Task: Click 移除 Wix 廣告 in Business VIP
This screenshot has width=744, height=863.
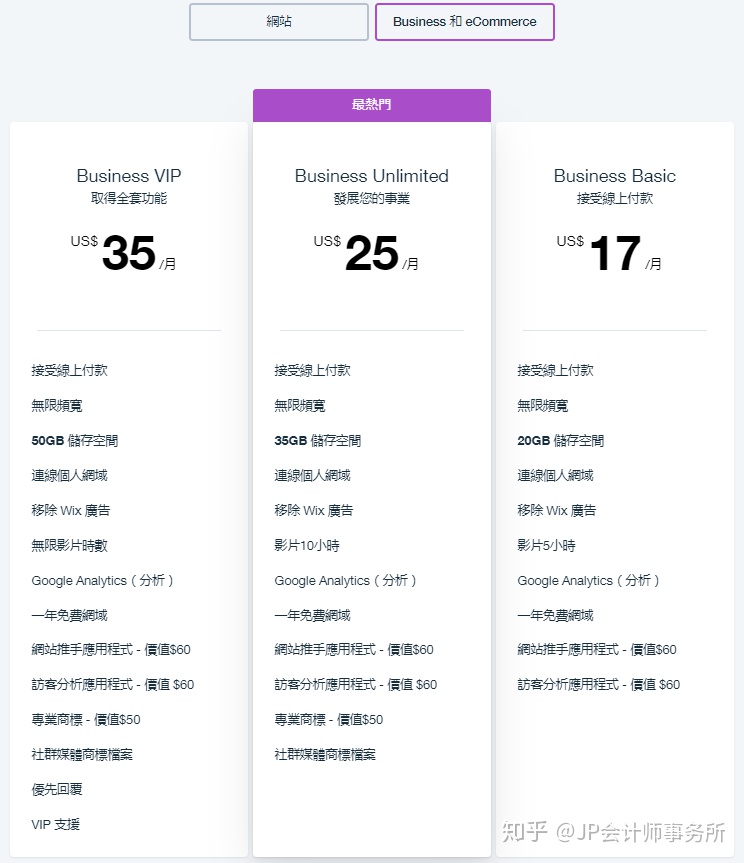Action: coord(70,511)
